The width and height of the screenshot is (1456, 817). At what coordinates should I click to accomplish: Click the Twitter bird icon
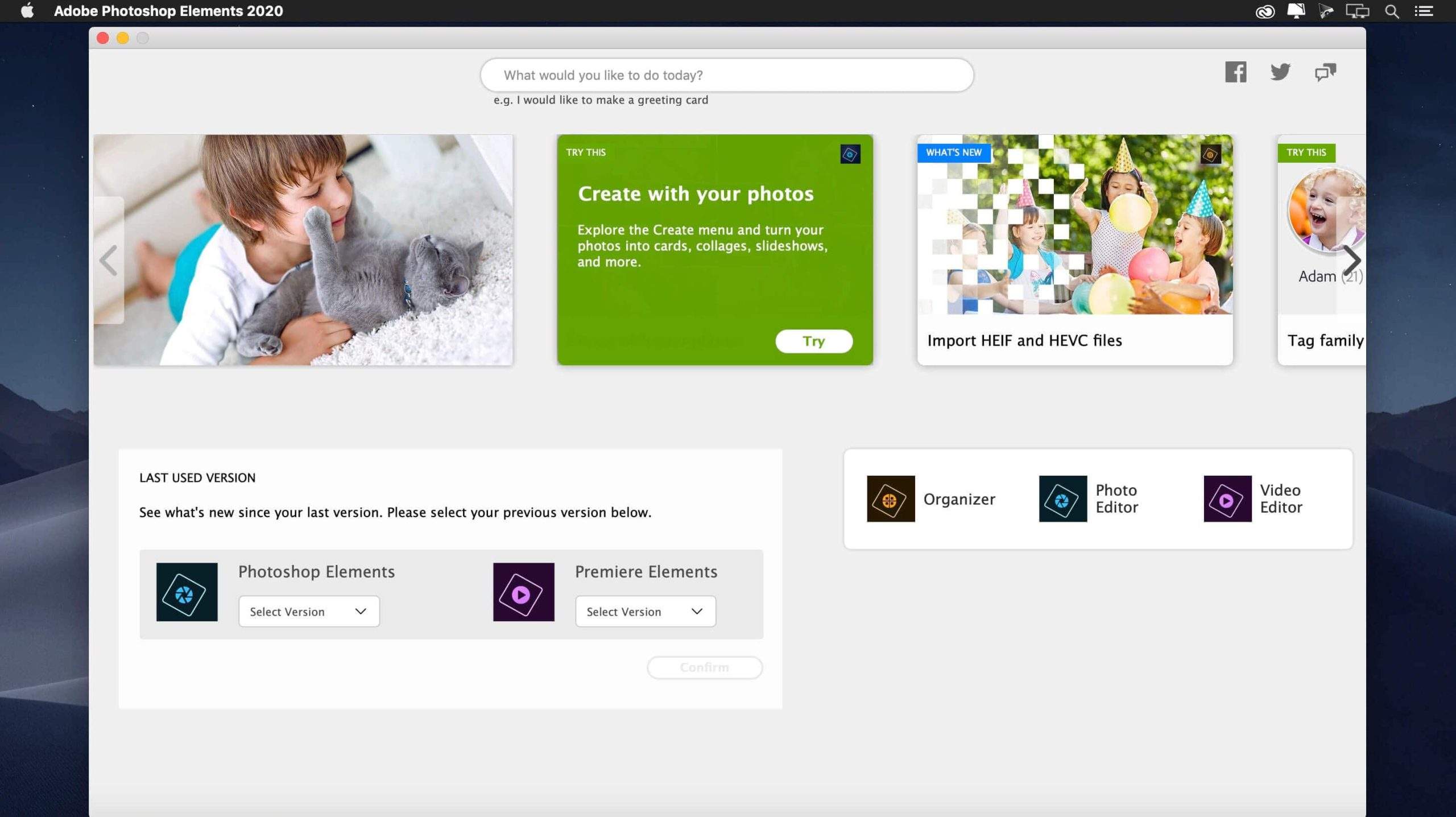(x=1280, y=72)
